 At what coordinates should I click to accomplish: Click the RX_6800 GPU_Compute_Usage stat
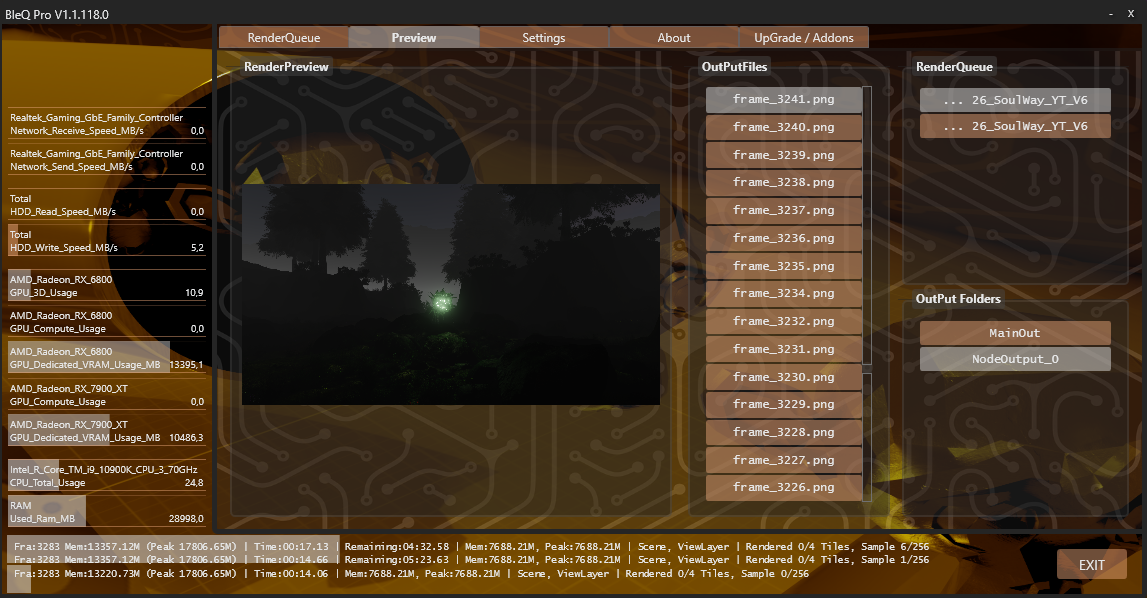click(x=107, y=322)
